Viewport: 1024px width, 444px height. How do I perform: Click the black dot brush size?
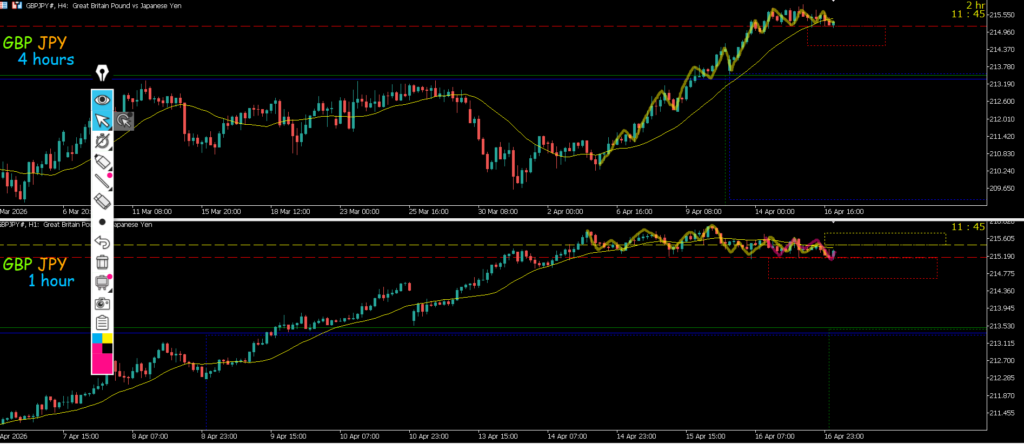click(x=102, y=221)
